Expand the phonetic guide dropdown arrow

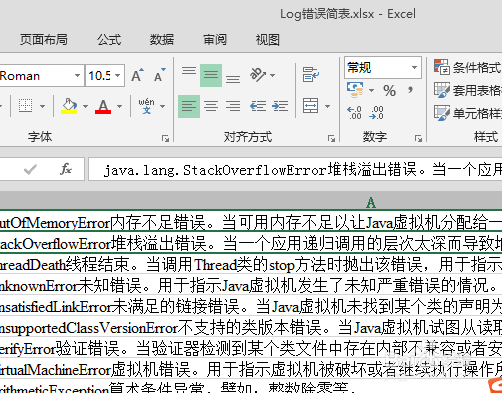click(x=163, y=106)
